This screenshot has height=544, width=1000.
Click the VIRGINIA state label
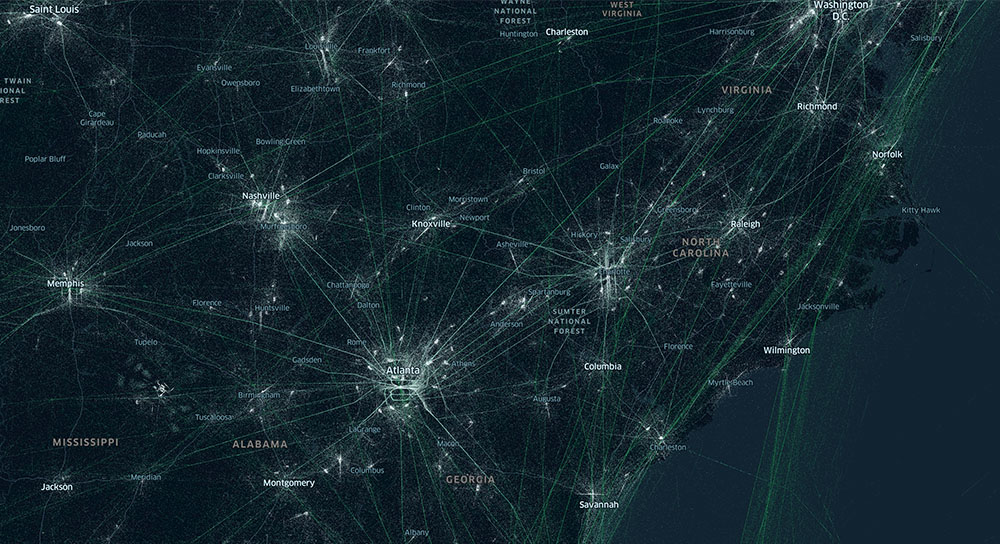[747, 90]
